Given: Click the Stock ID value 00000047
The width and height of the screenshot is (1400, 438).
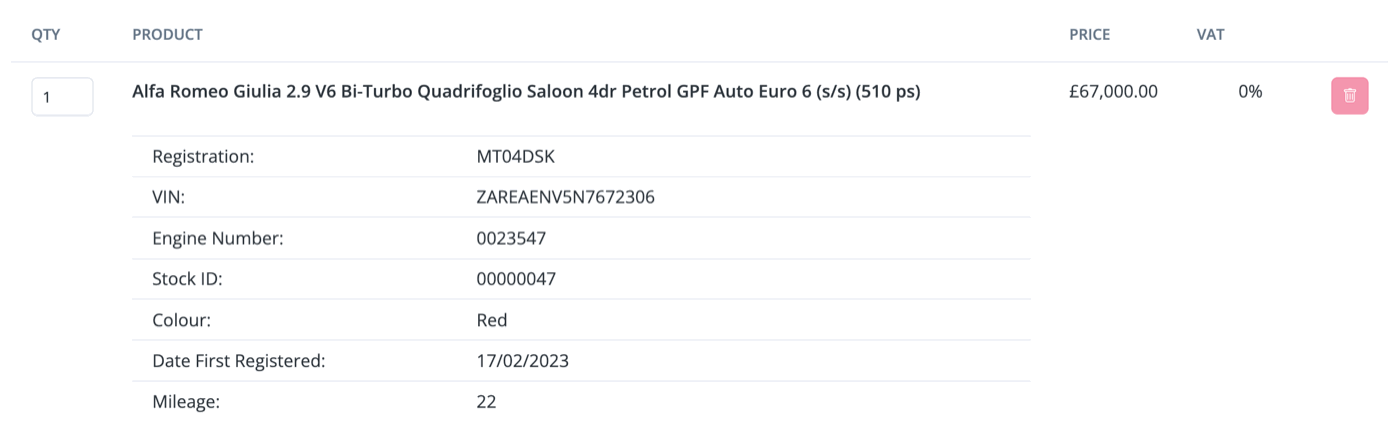Looking at the screenshot, I should tap(516, 279).
